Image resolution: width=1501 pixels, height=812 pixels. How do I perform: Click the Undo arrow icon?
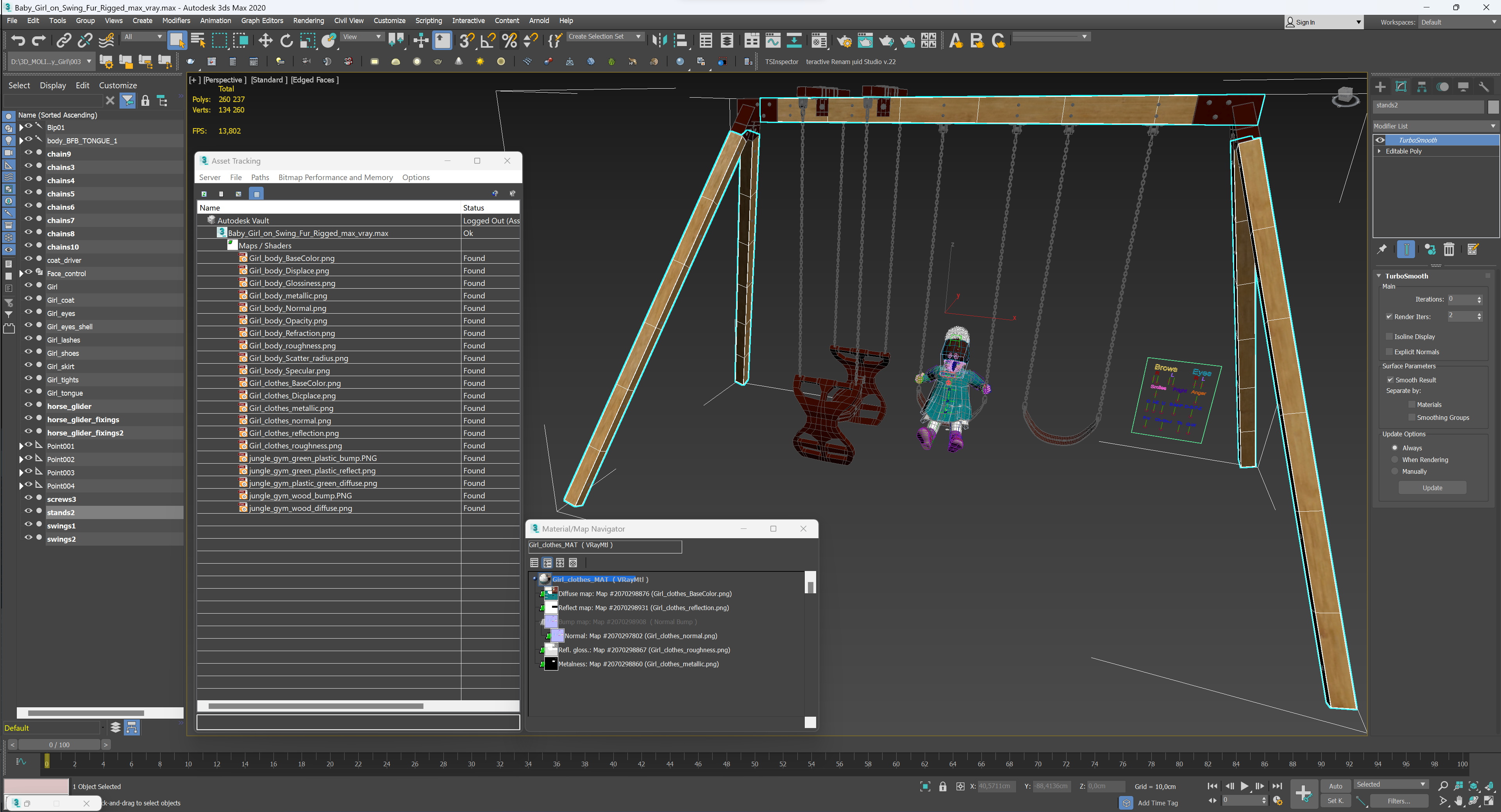18,40
